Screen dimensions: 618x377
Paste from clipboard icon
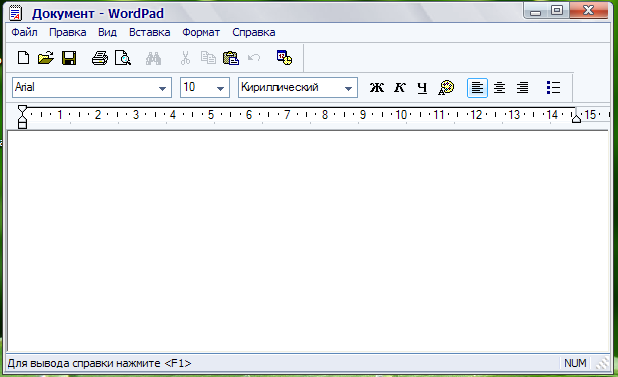[x=231, y=58]
